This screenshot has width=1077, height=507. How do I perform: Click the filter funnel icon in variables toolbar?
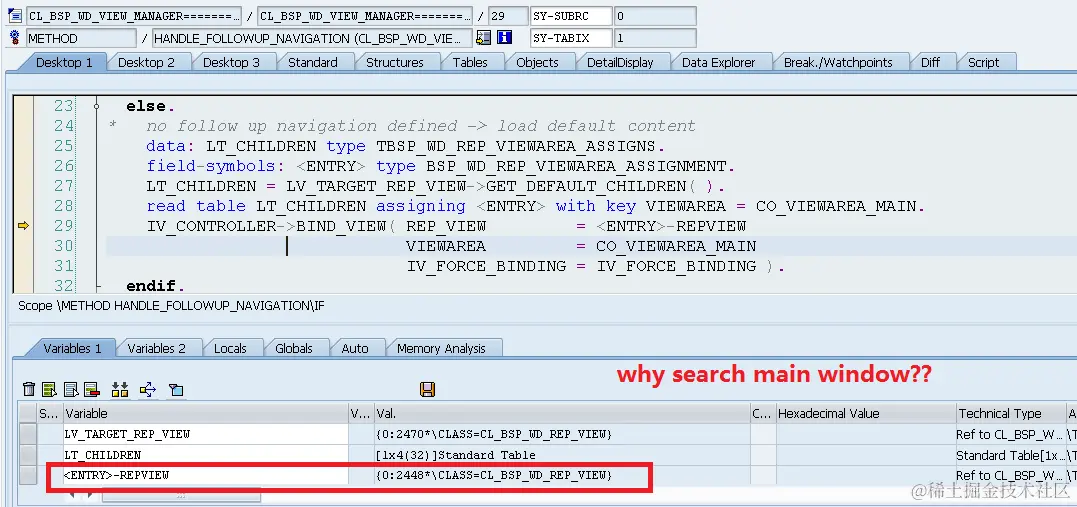176,390
